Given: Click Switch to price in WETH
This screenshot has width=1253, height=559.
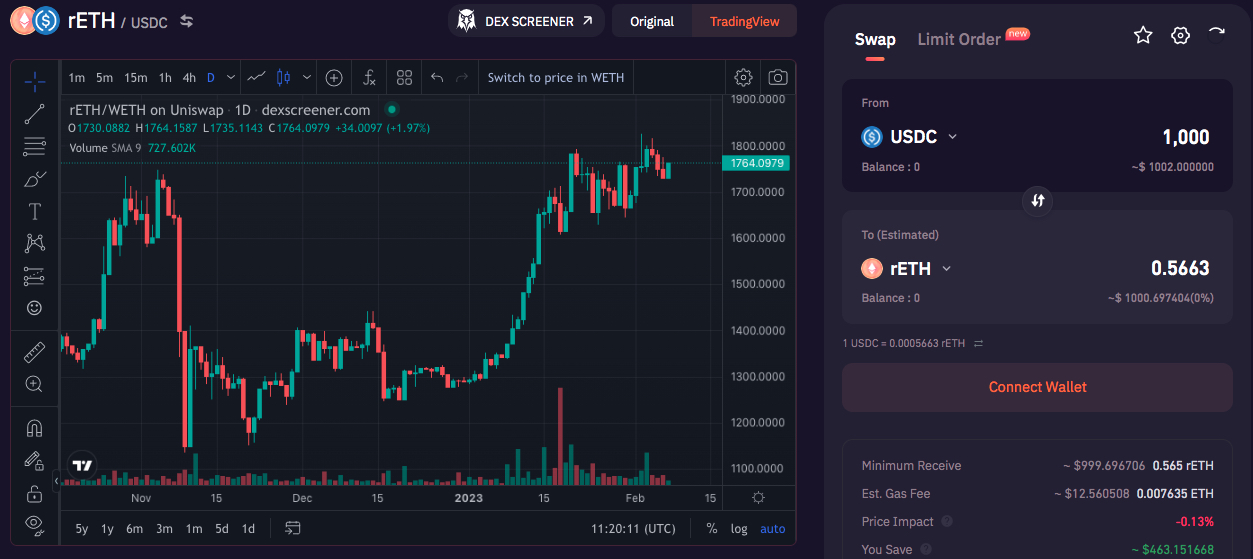Looking at the screenshot, I should [x=556, y=77].
